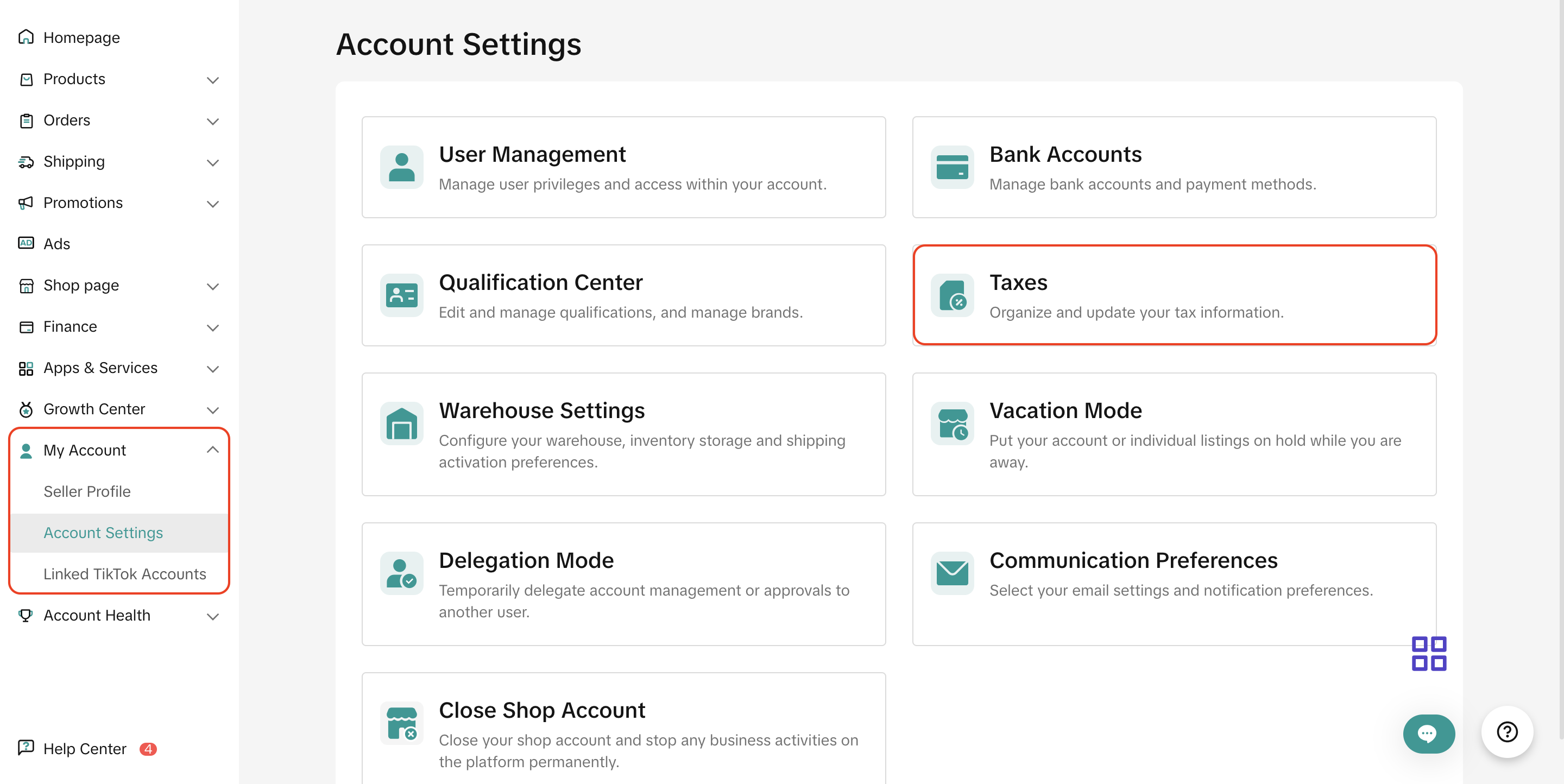The height and width of the screenshot is (784, 1564).
Task: Click the User Management person icon
Action: 401,167
